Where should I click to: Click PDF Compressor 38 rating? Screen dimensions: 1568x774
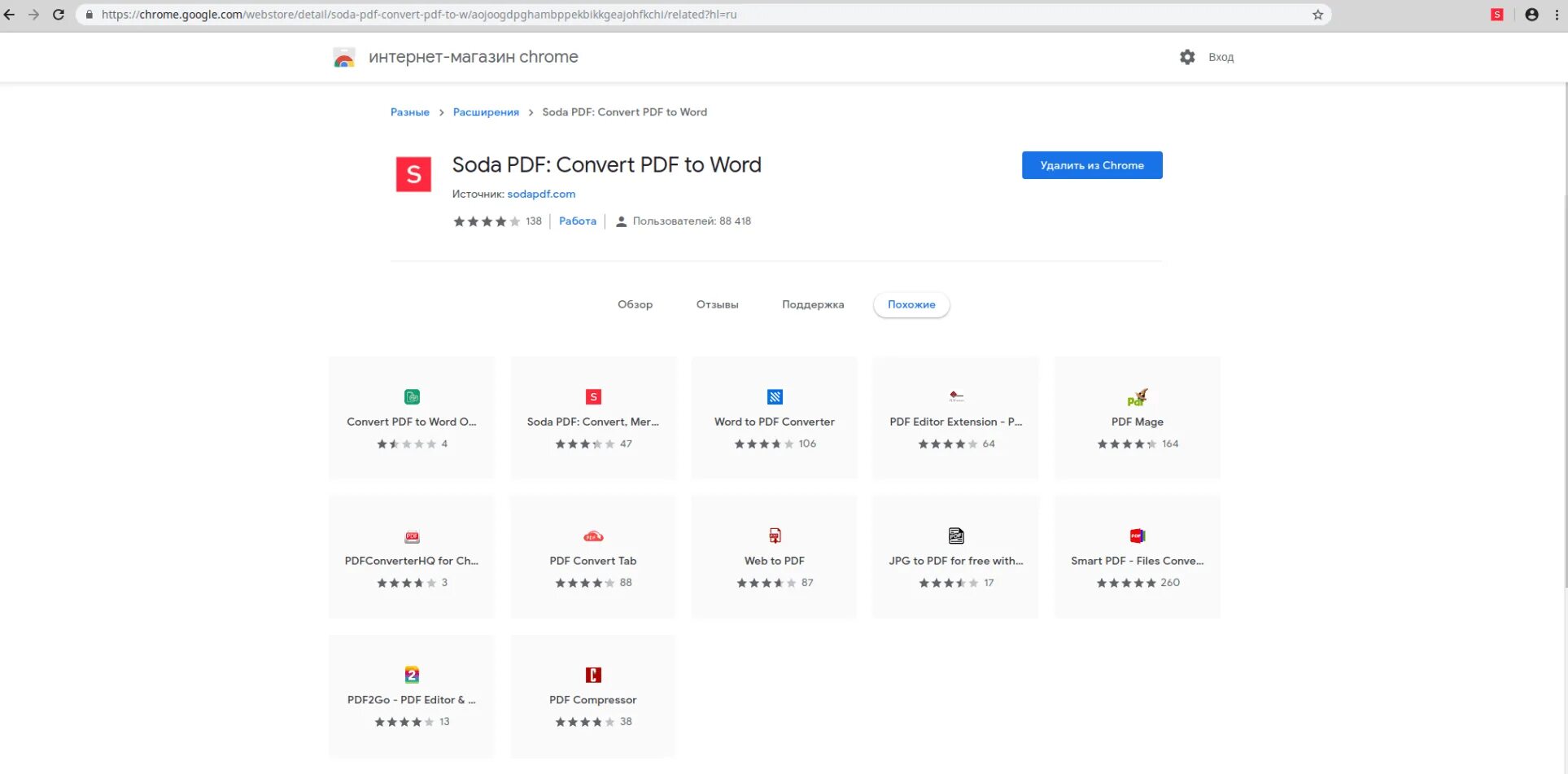point(593,722)
